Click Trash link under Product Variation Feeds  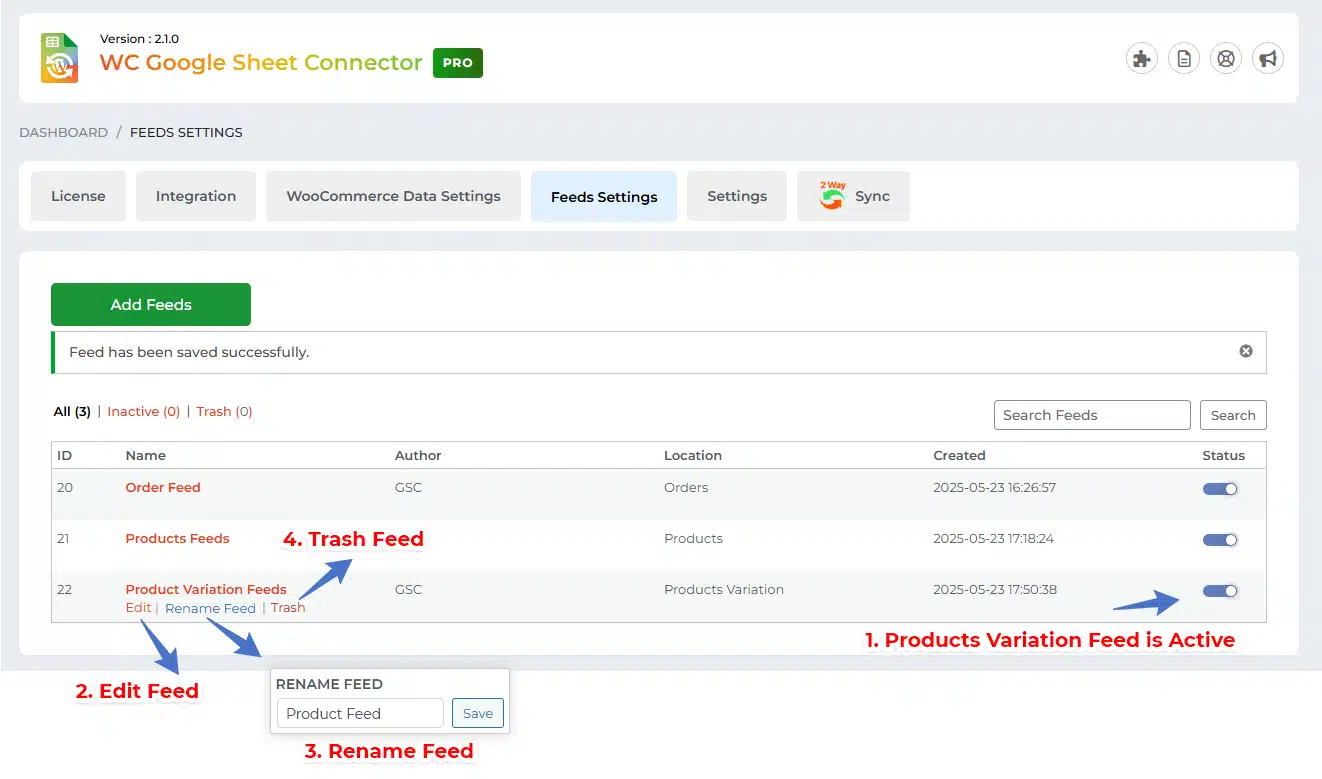(288, 608)
